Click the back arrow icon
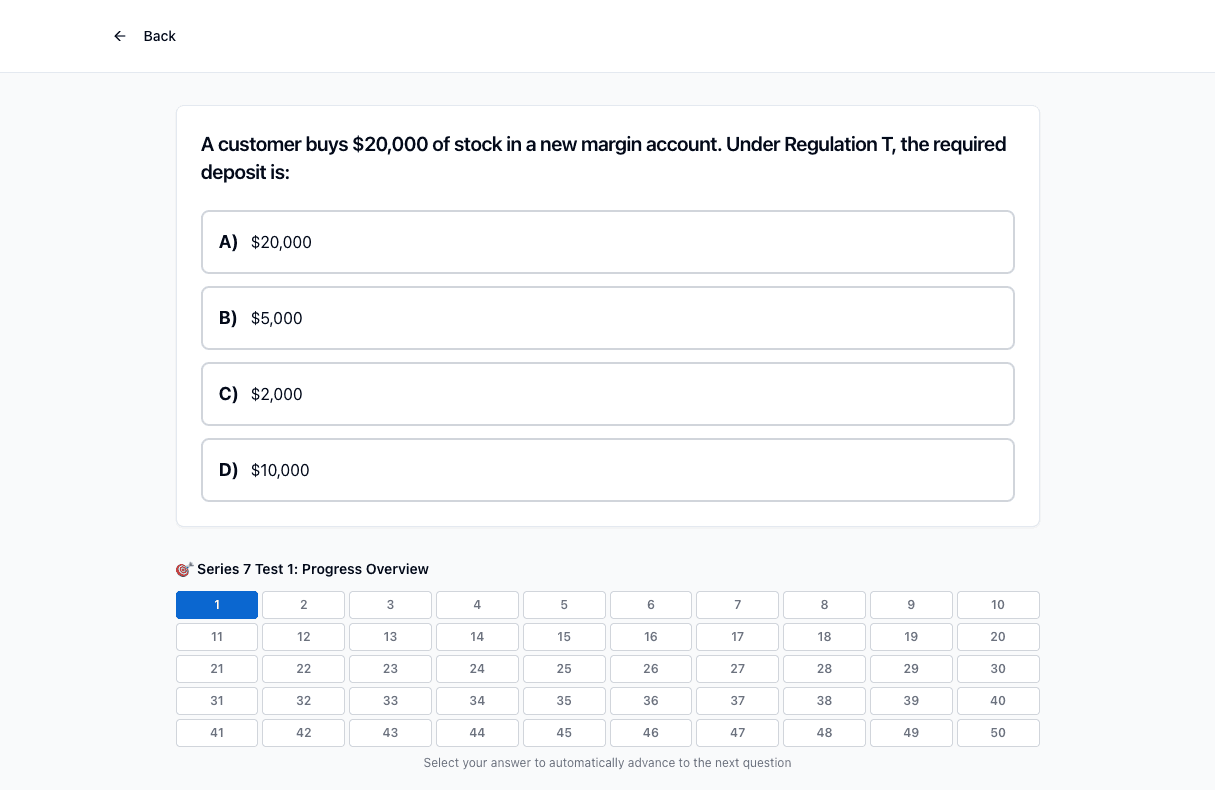This screenshot has height=790, width=1215. (x=120, y=36)
